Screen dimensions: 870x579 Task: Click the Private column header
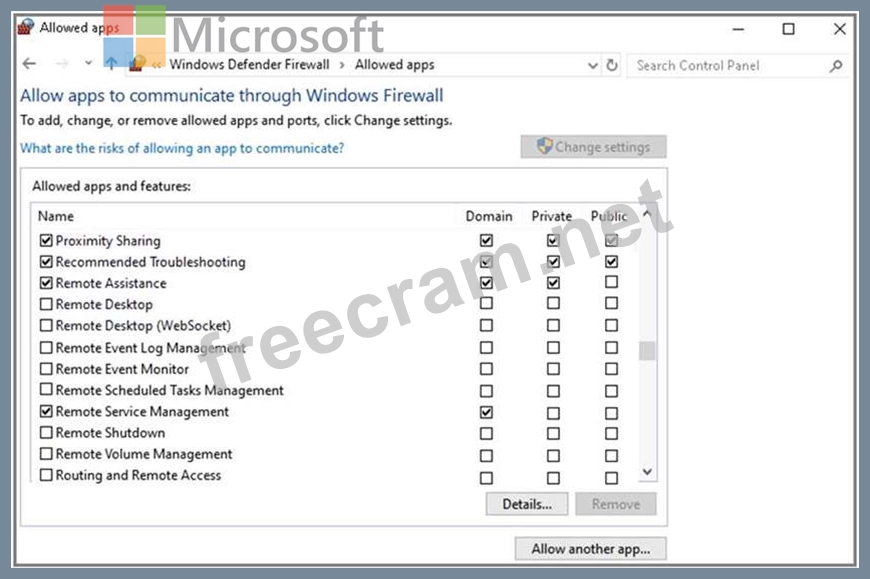tap(552, 216)
